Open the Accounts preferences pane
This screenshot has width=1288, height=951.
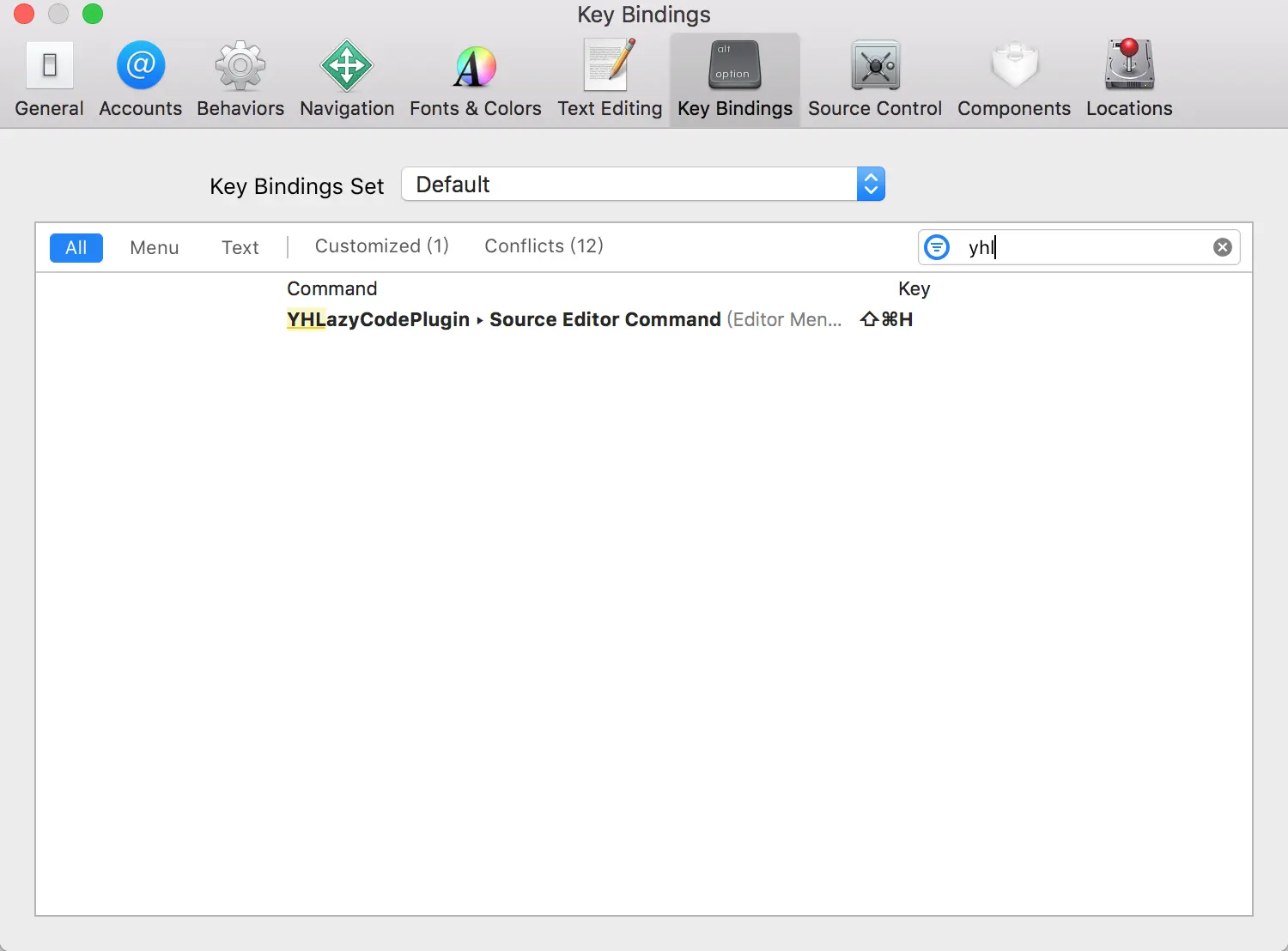coord(141,79)
